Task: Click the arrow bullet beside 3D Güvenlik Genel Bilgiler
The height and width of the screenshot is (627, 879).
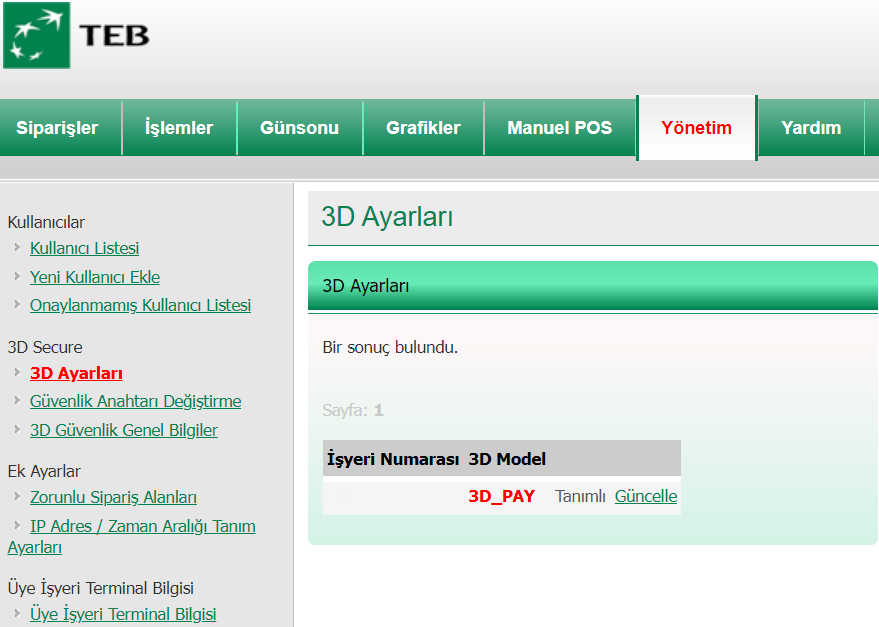Action: (17, 429)
